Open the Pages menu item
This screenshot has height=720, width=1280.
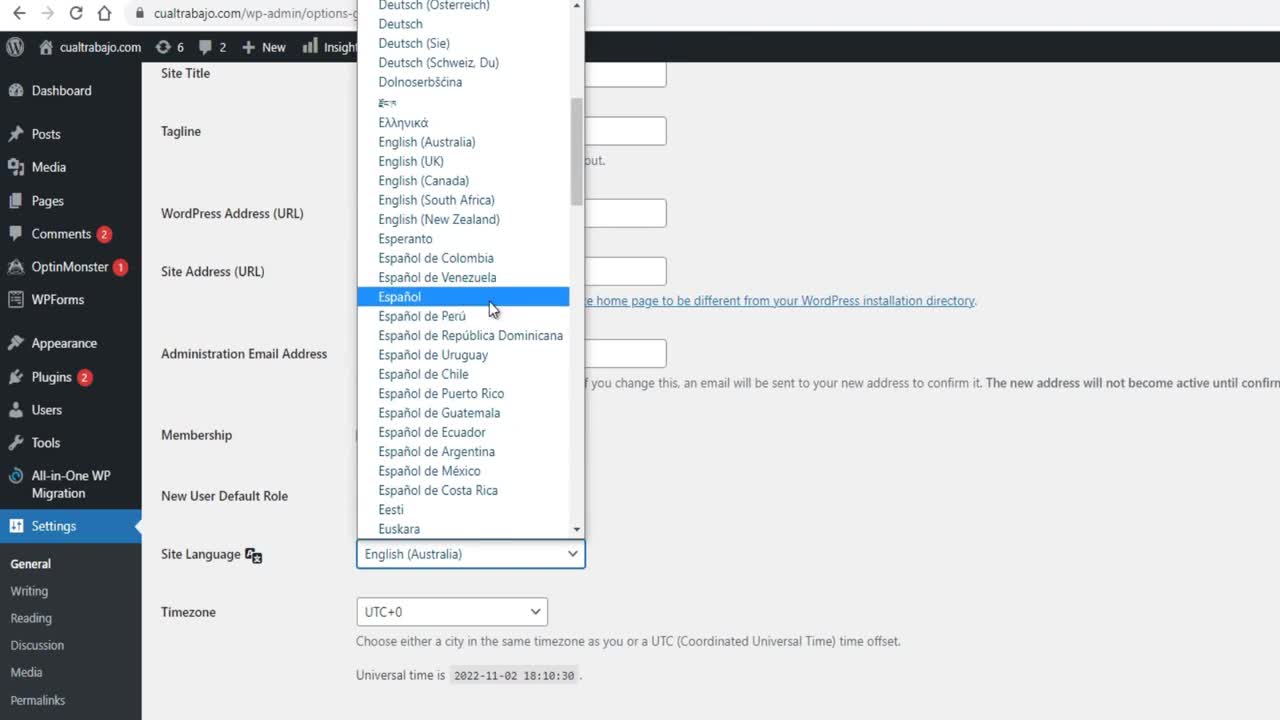coord(47,201)
